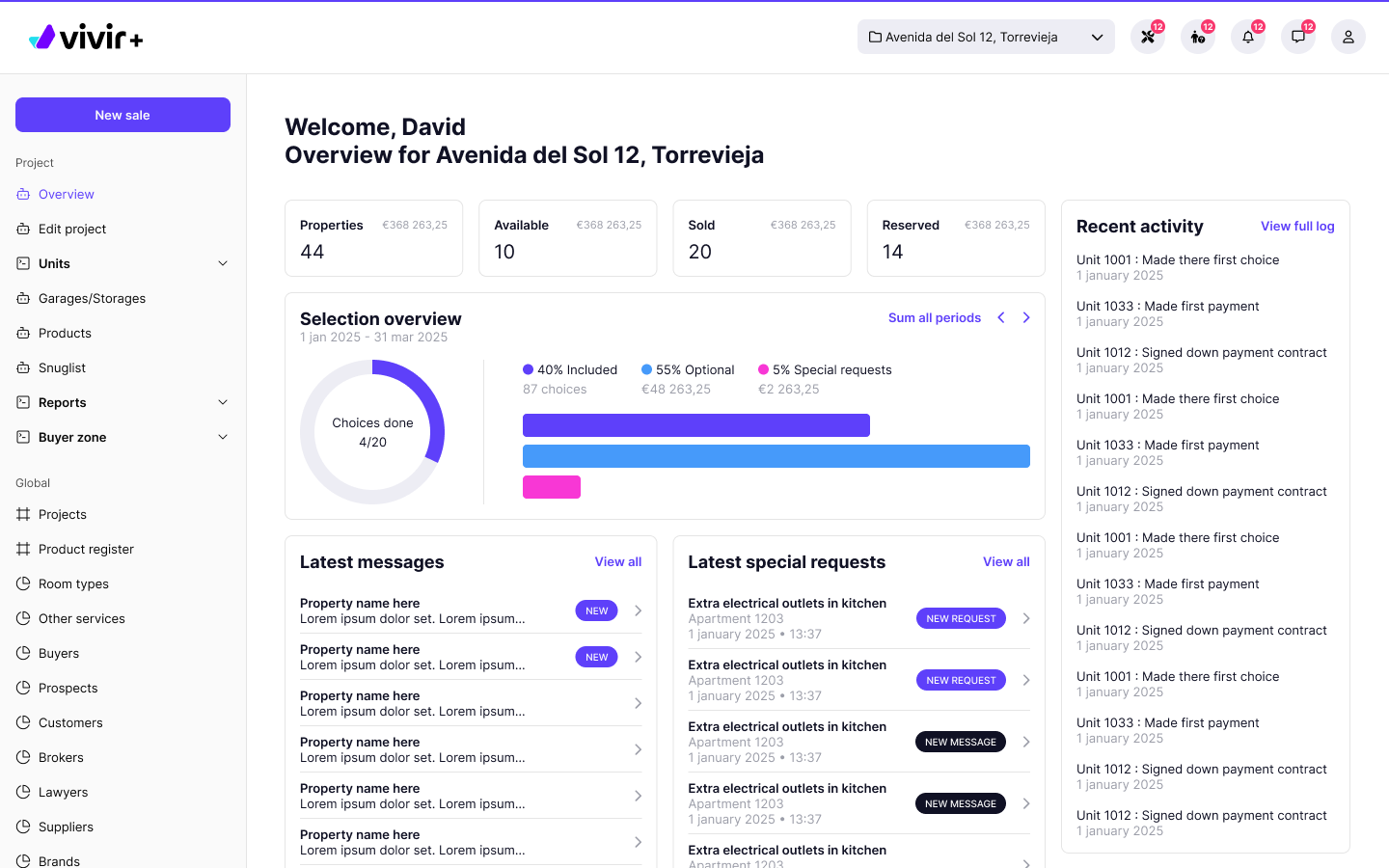Open View full log link
This screenshot has height=868, width=1389.
click(x=1297, y=226)
